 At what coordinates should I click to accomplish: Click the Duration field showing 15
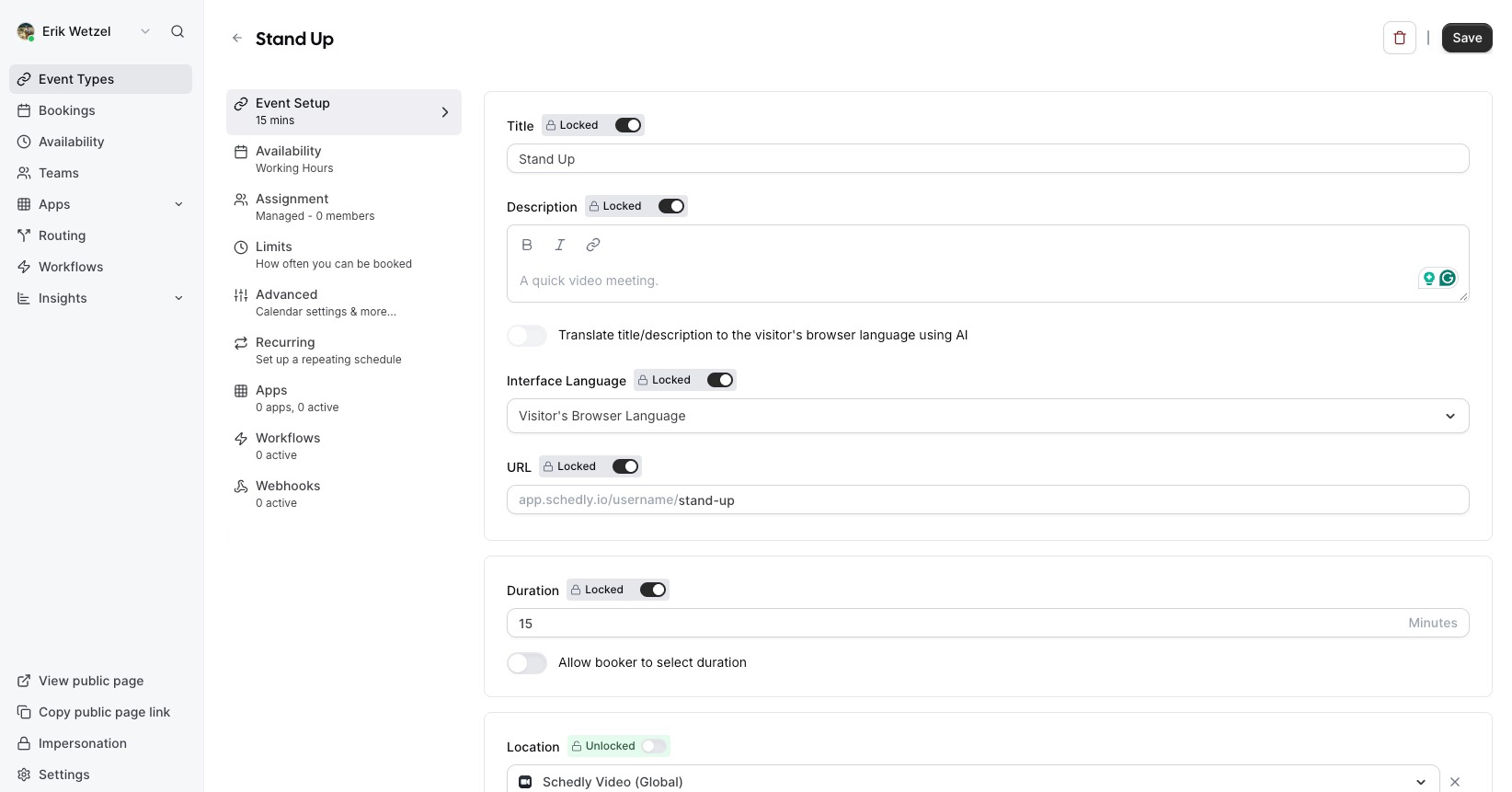tap(988, 623)
